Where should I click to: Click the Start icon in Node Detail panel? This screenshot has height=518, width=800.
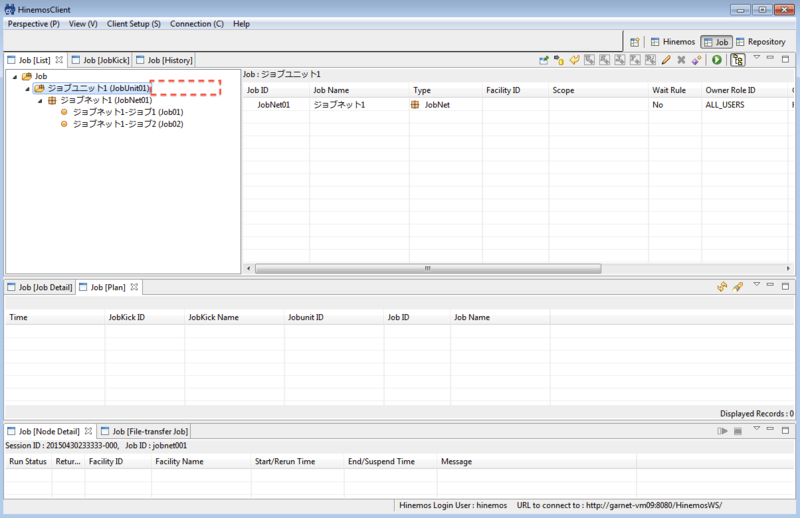(x=722, y=431)
